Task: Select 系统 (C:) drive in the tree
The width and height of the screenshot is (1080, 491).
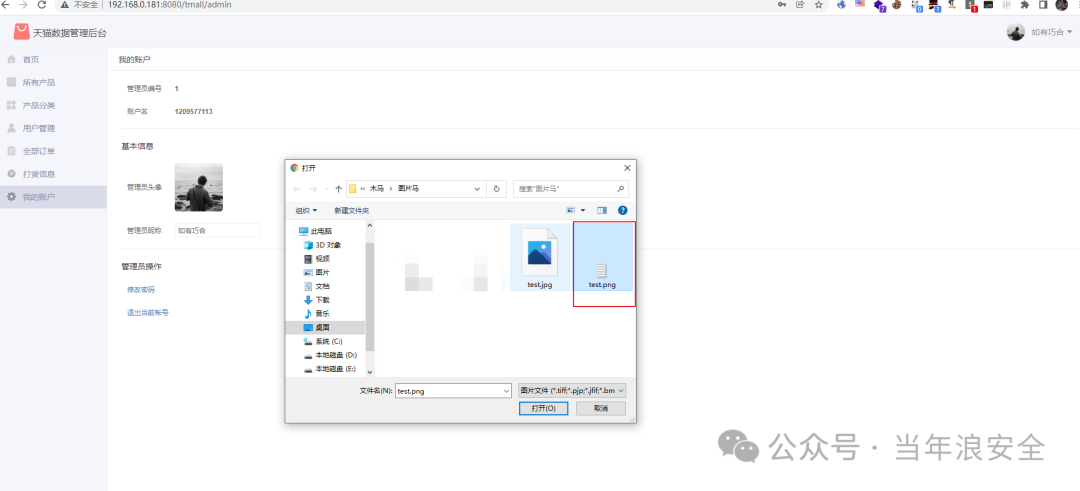Action: coord(323,342)
